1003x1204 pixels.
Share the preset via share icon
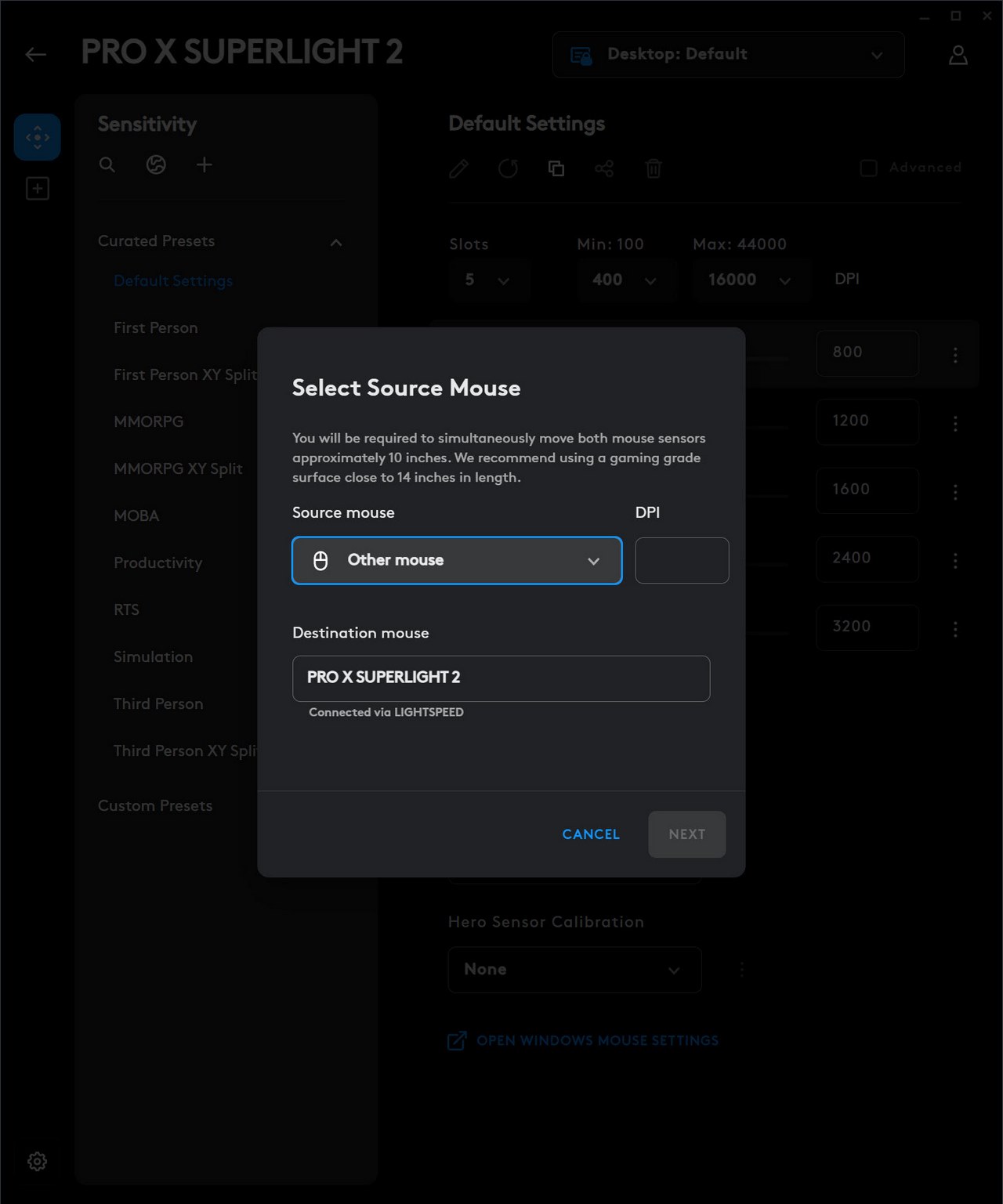604,168
